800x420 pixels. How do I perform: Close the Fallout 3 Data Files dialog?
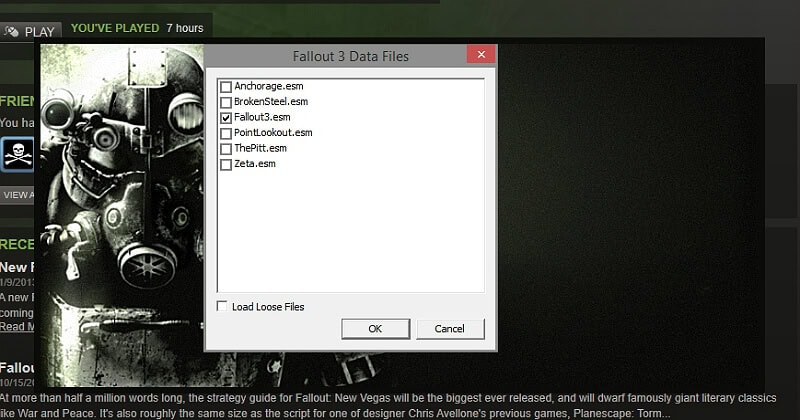click(481, 55)
